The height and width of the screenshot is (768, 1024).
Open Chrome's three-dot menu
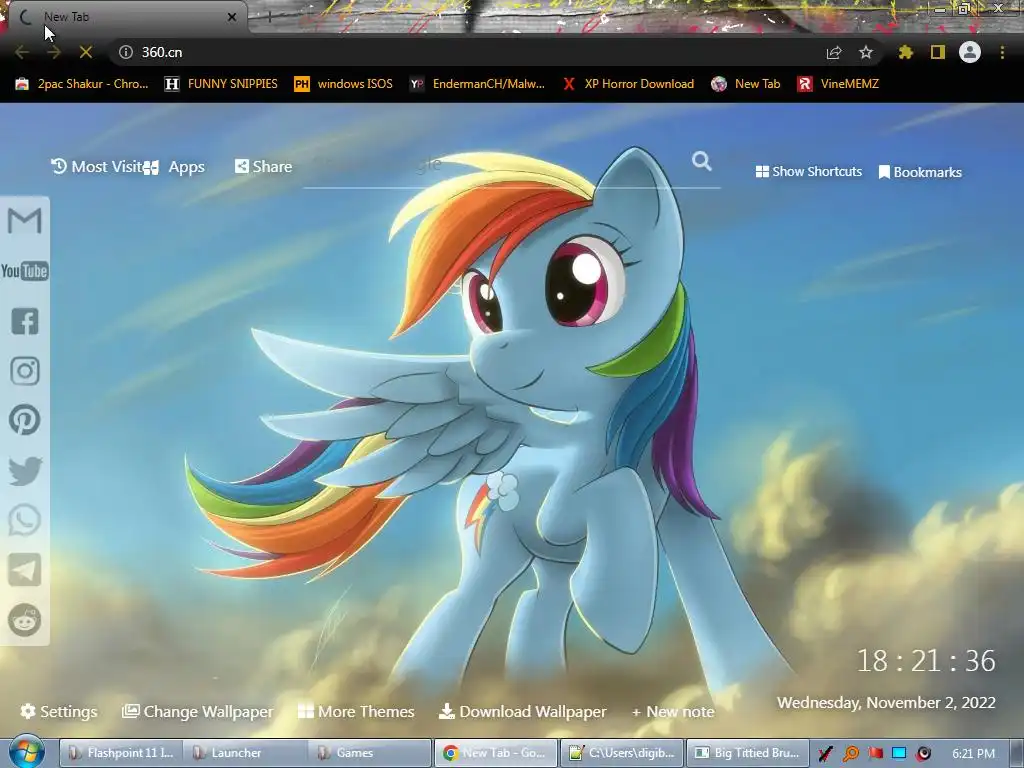(x=1002, y=52)
